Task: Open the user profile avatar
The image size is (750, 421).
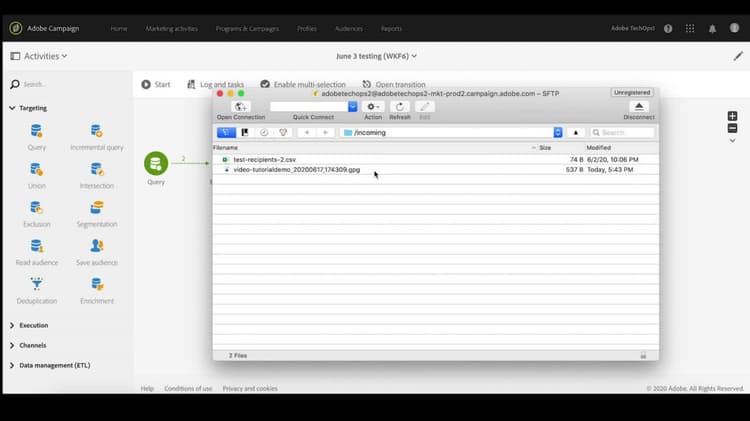Action: [734, 28]
